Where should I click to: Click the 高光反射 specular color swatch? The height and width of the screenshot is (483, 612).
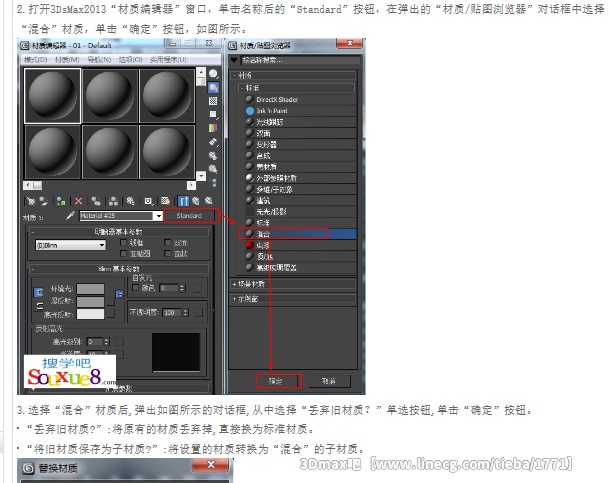(x=91, y=314)
